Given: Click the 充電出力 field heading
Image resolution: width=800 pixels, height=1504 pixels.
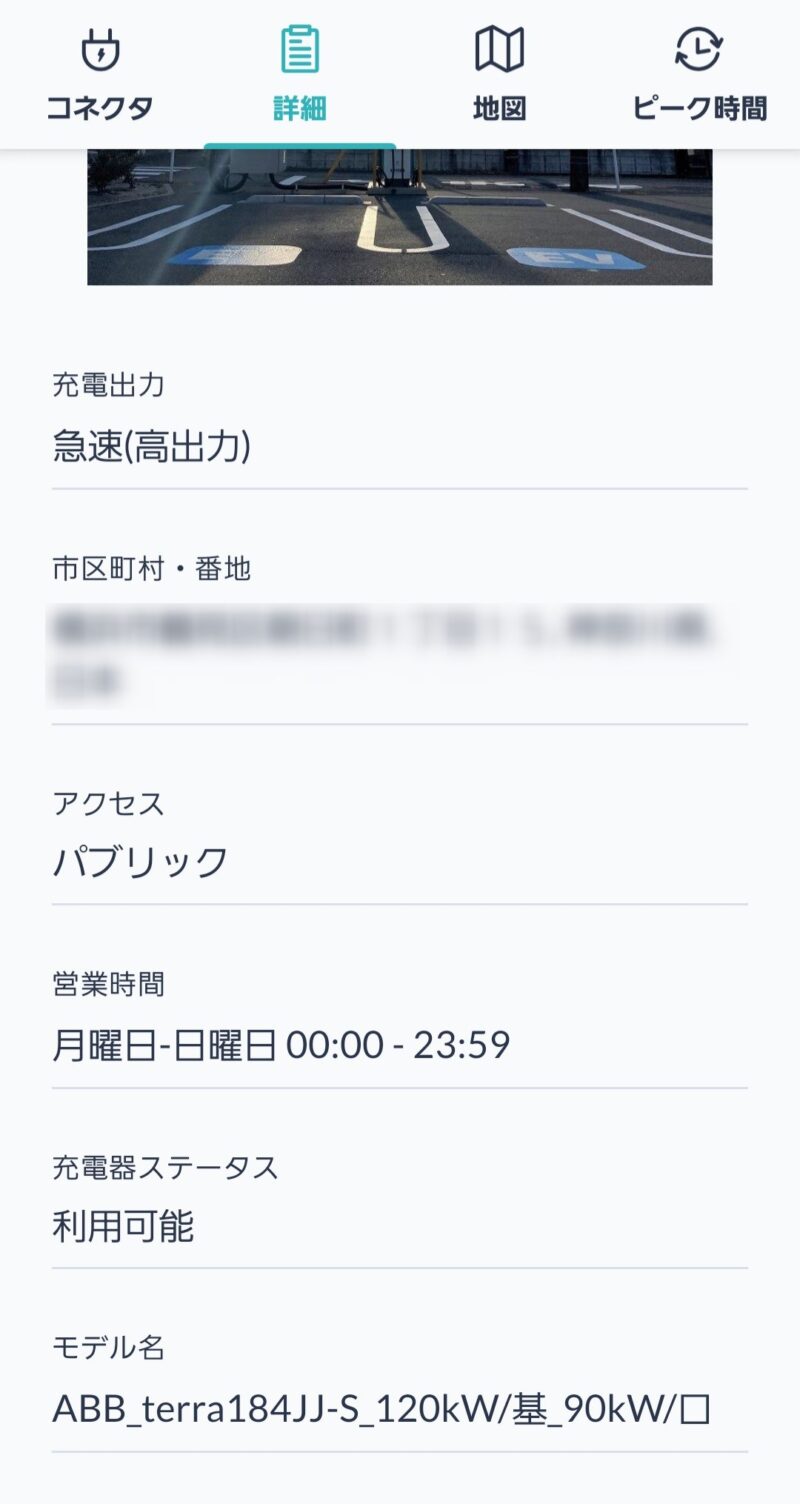Looking at the screenshot, I should (109, 385).
